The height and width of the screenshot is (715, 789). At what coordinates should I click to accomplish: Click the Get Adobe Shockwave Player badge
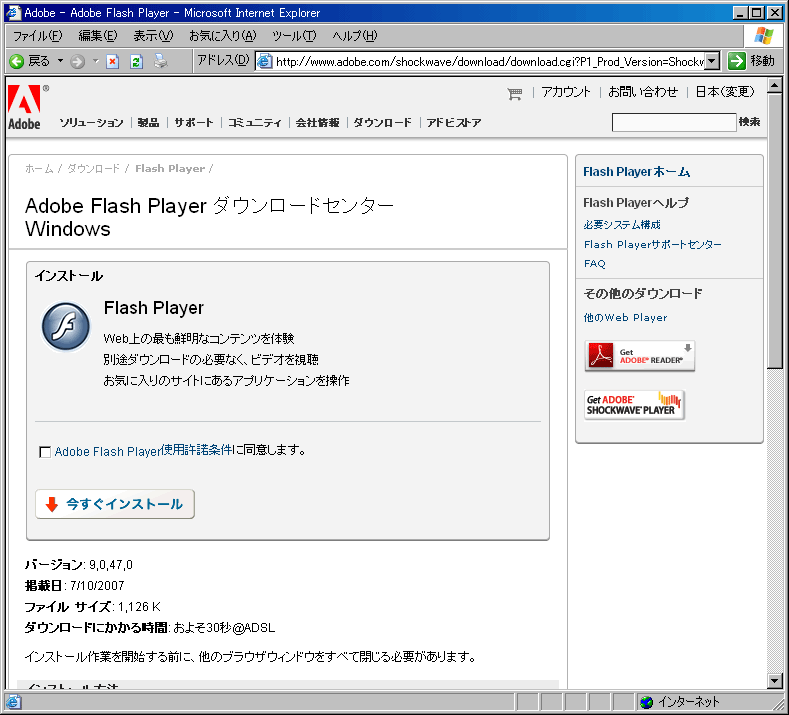tap(634, 405)
